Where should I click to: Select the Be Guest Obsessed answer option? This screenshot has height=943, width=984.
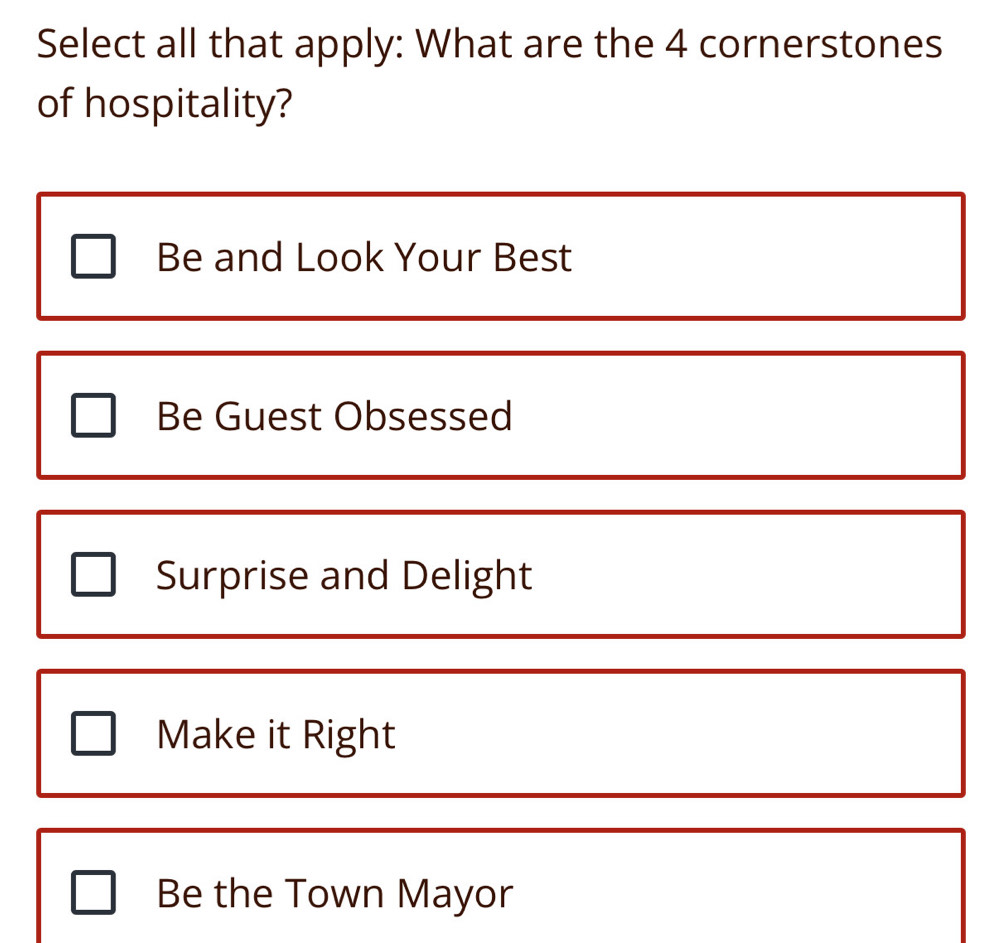500,416
